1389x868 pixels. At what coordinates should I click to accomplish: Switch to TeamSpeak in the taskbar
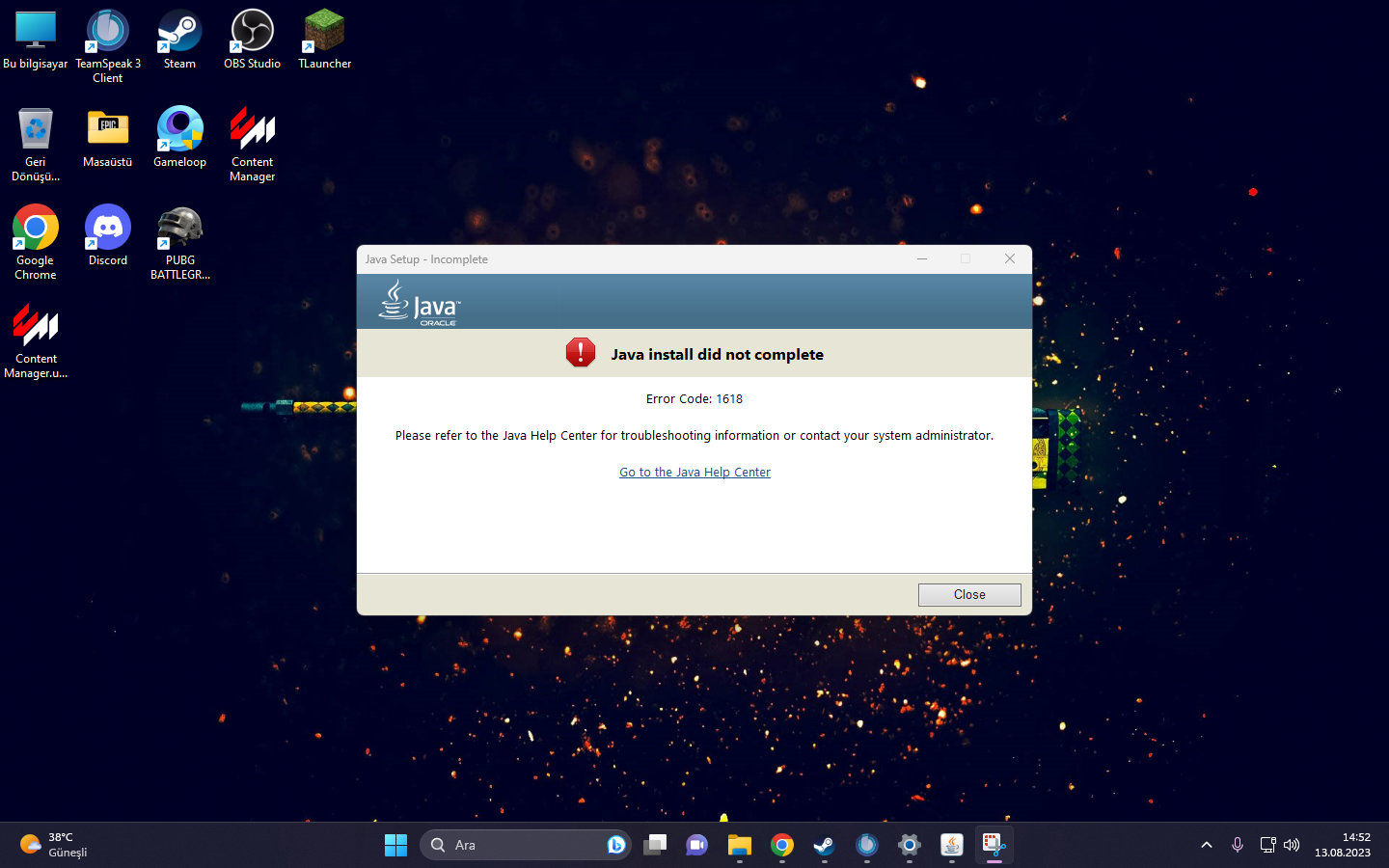867,846
